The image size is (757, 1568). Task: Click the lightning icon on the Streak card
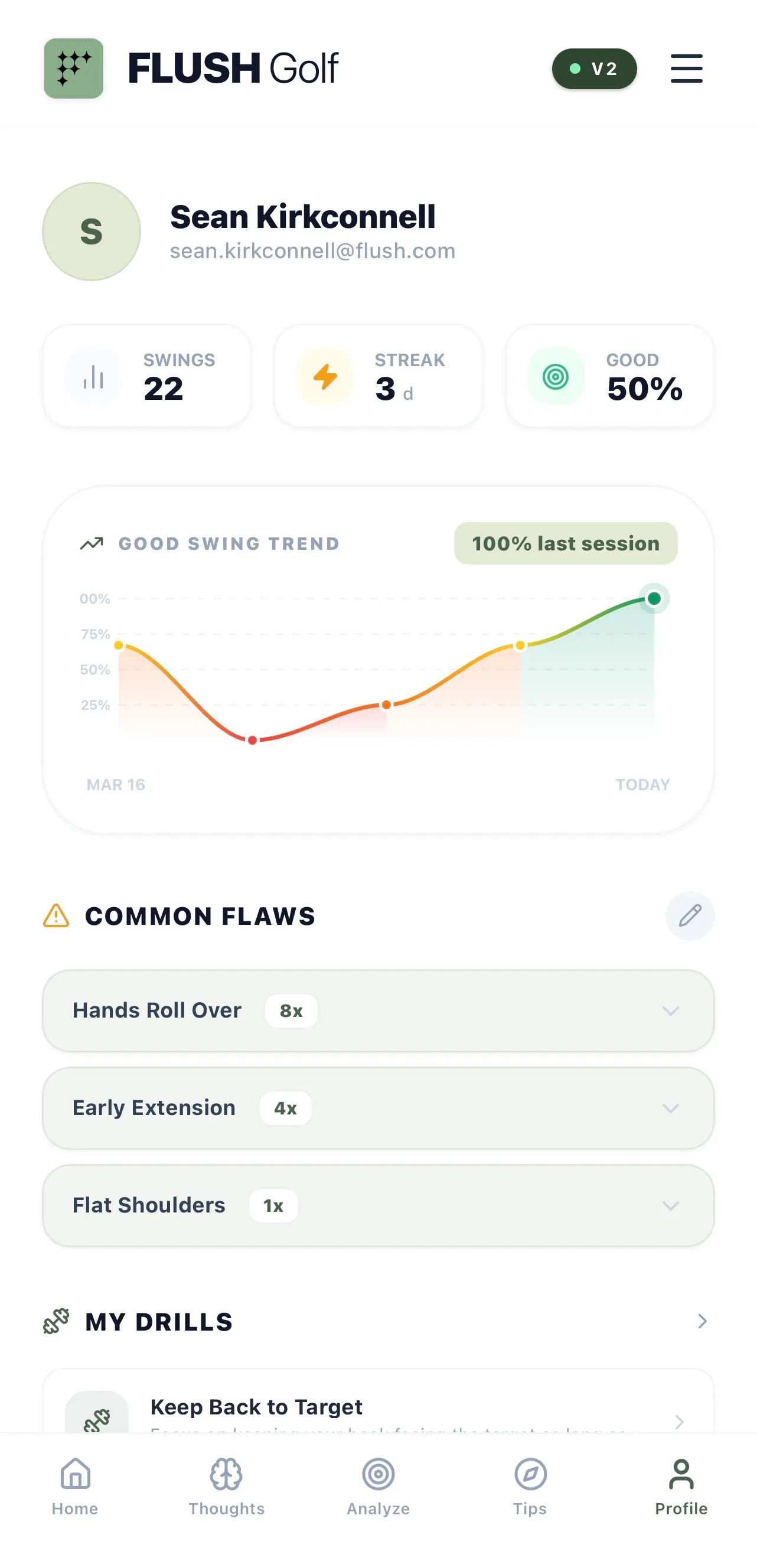[x=324, y=376]
